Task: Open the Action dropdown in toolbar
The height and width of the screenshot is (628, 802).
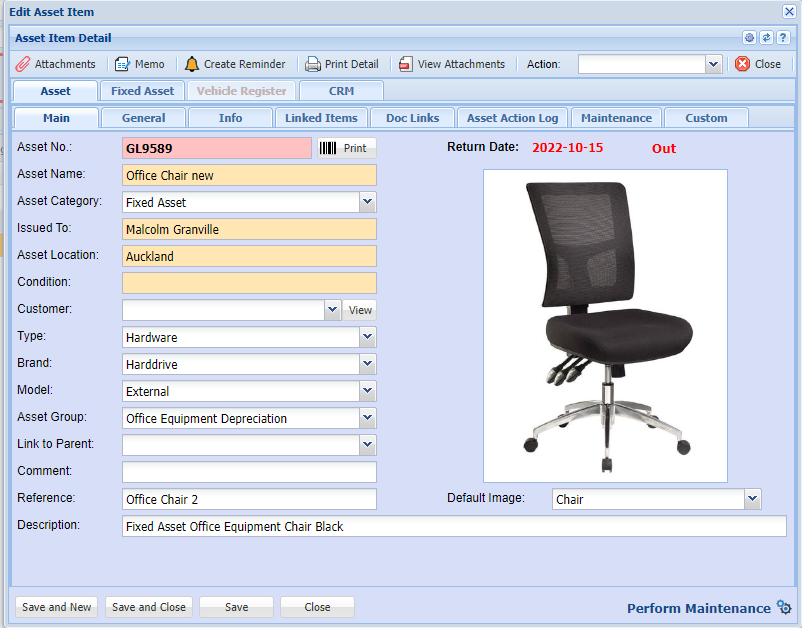Action: [713, 64]
